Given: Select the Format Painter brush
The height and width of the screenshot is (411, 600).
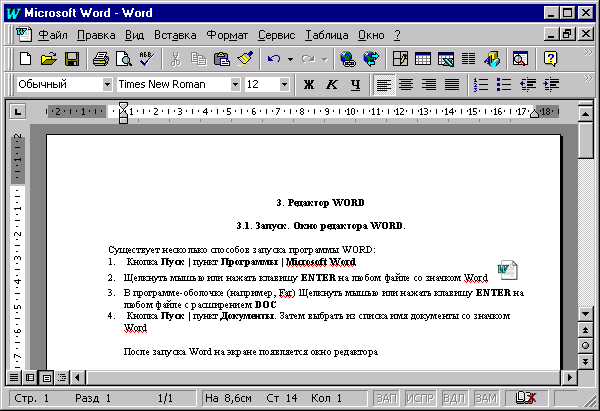Looking at the screenshot, I should click(245, 59).
